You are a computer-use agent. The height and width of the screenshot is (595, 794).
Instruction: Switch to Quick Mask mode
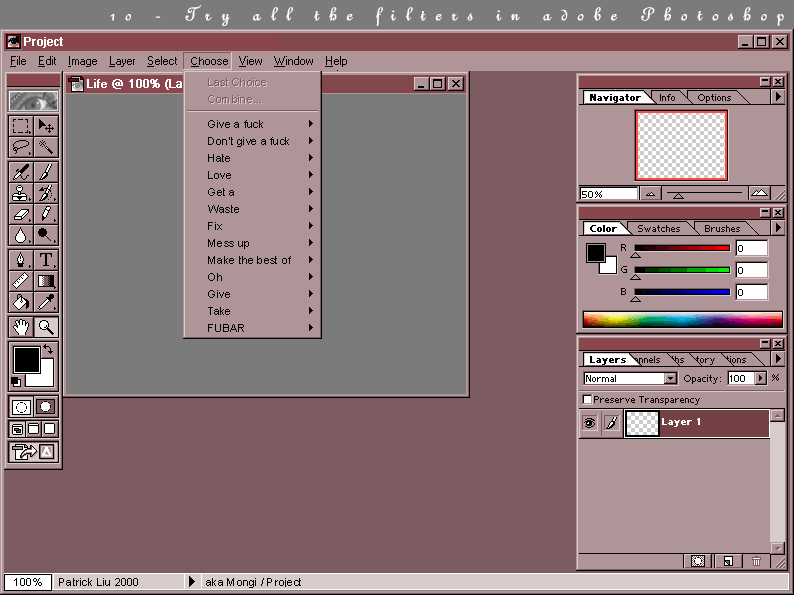pyautogui.click(x=46, y=407)
